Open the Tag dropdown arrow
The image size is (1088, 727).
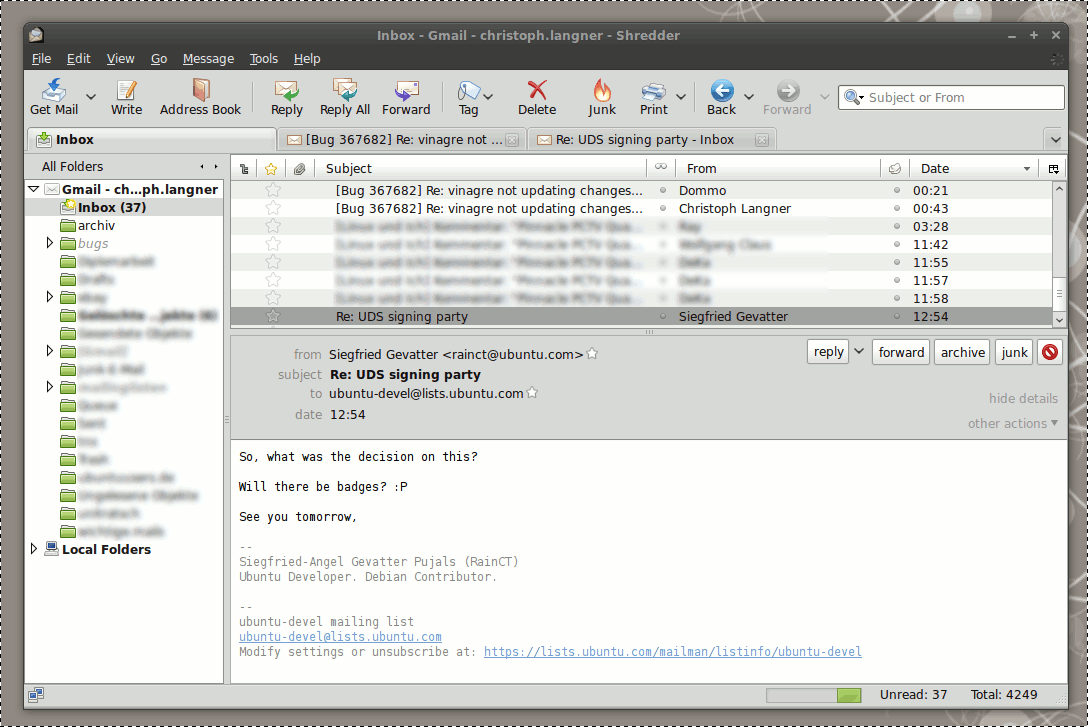pos(488,96)
